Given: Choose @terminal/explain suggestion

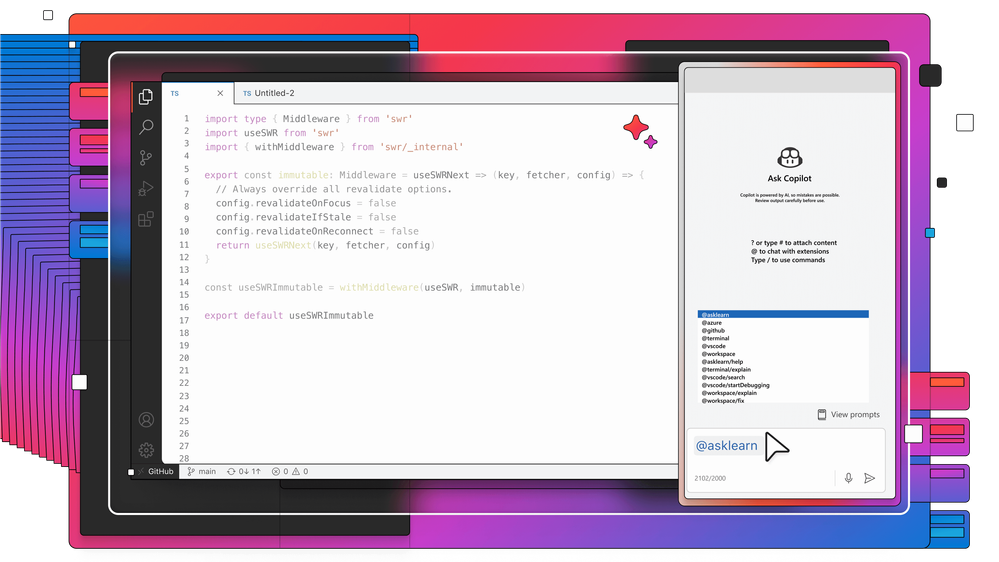Looking at the screenshot, I should pos(783,370).
